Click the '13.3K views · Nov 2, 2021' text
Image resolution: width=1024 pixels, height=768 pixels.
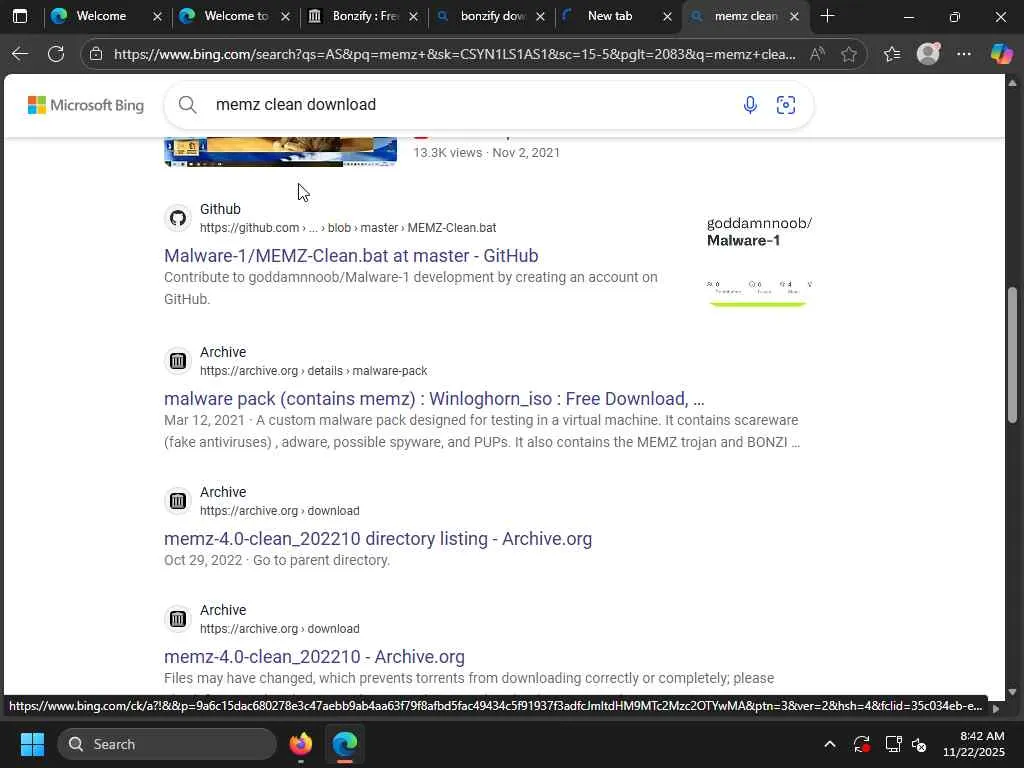(487, 153)
